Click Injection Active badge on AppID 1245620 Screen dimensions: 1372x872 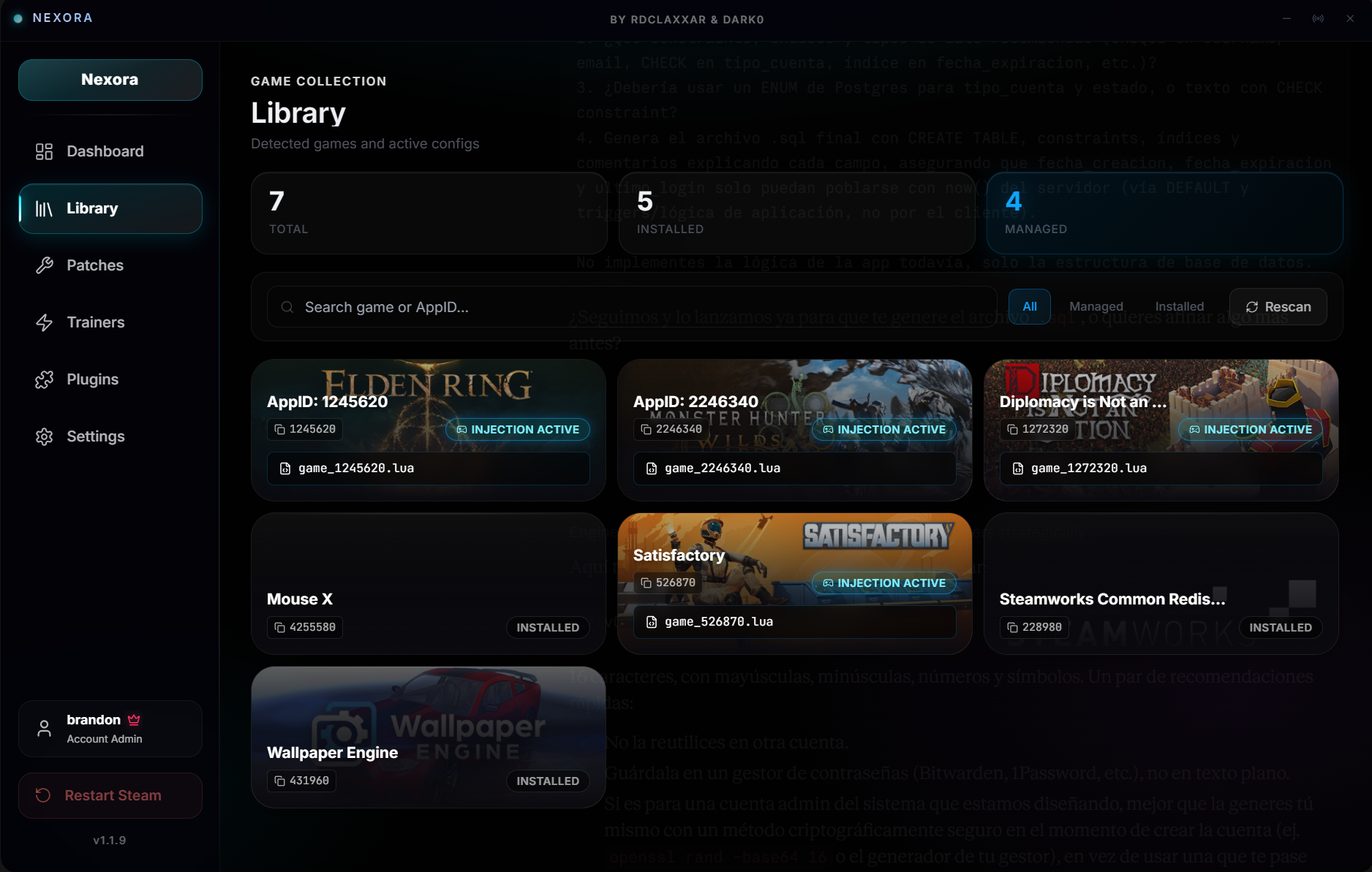tap(518, 430)
